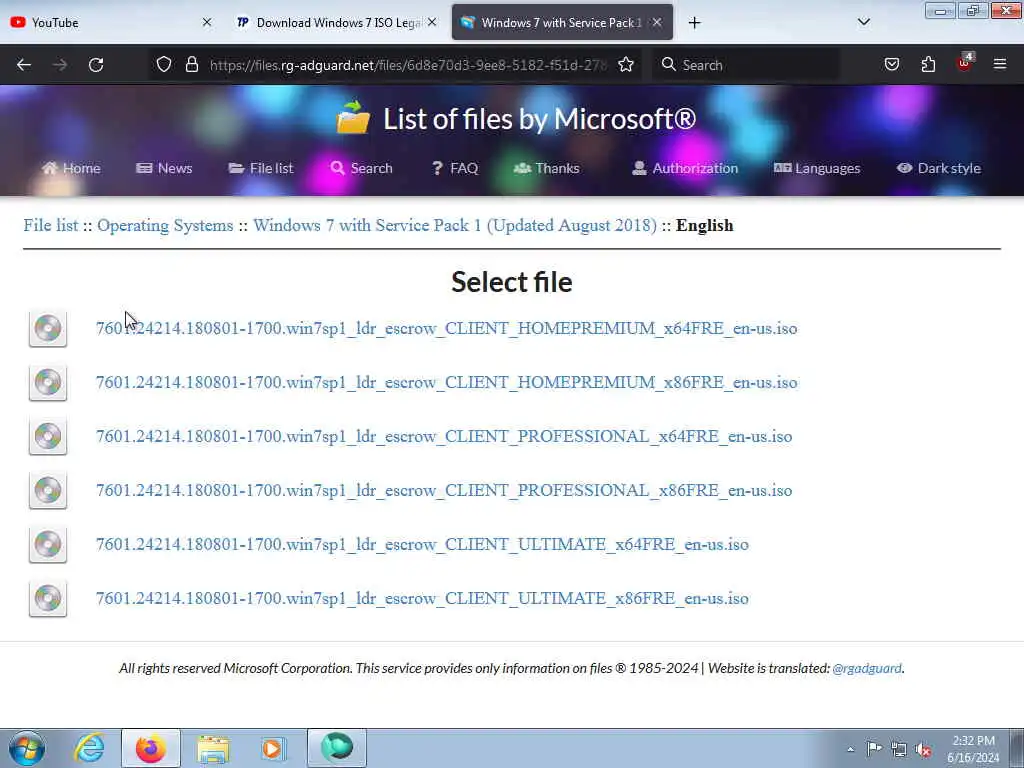Open Windows Explorer from taskbar
Viewport: 1024px width, 768px height.
coord(213,748)
